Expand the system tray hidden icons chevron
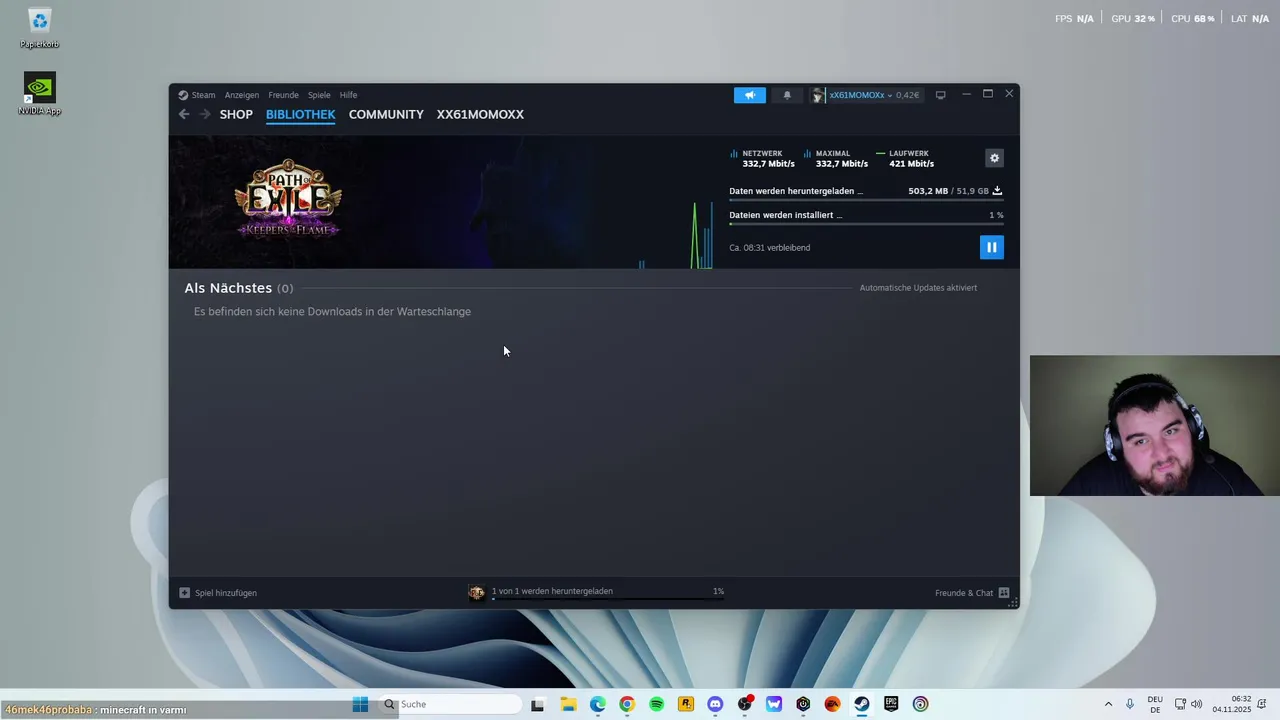The width and height of the screenshot is (1280, 720). click(1108, 704)
